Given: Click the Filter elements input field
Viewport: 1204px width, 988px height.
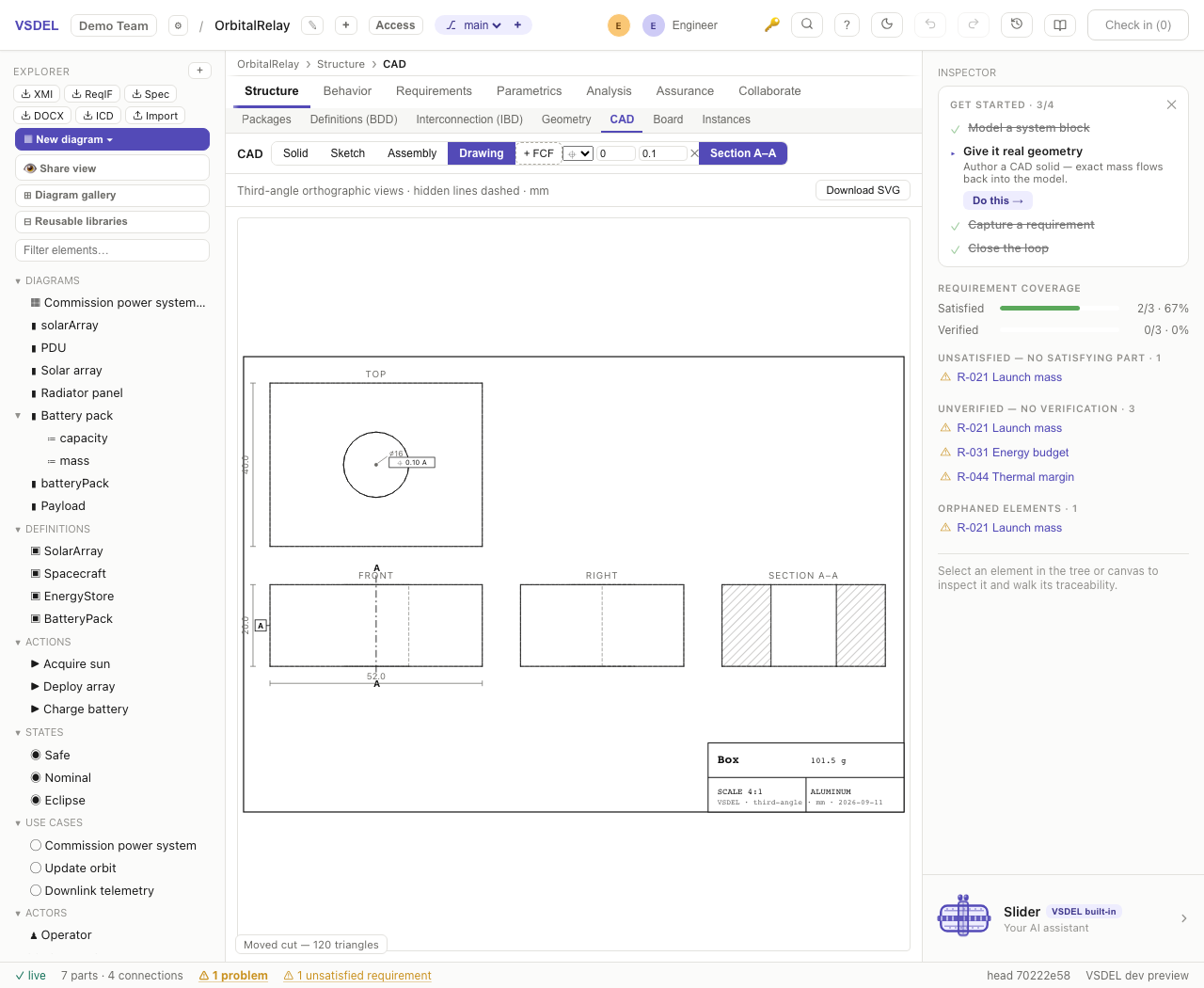Looking at the screenshot, I should click(x=112, y=250).
